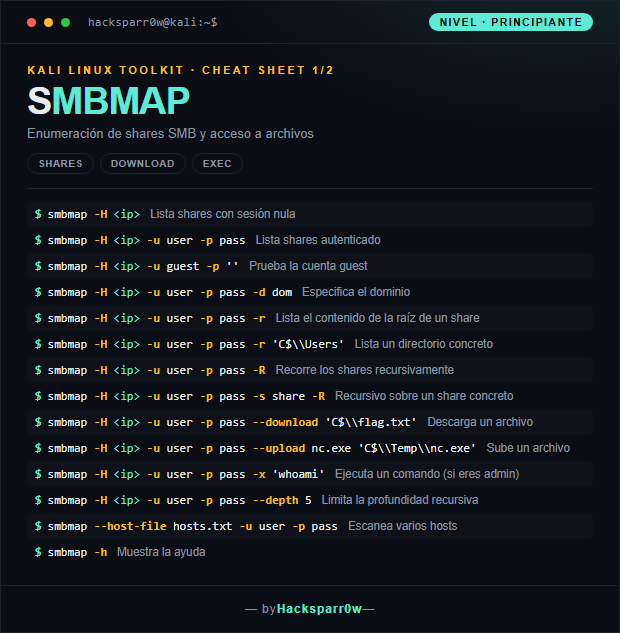620x633 pixels.
Task: Click the hacksparr0w@kali:~$ prompt title
Action: tap(153, 22)
